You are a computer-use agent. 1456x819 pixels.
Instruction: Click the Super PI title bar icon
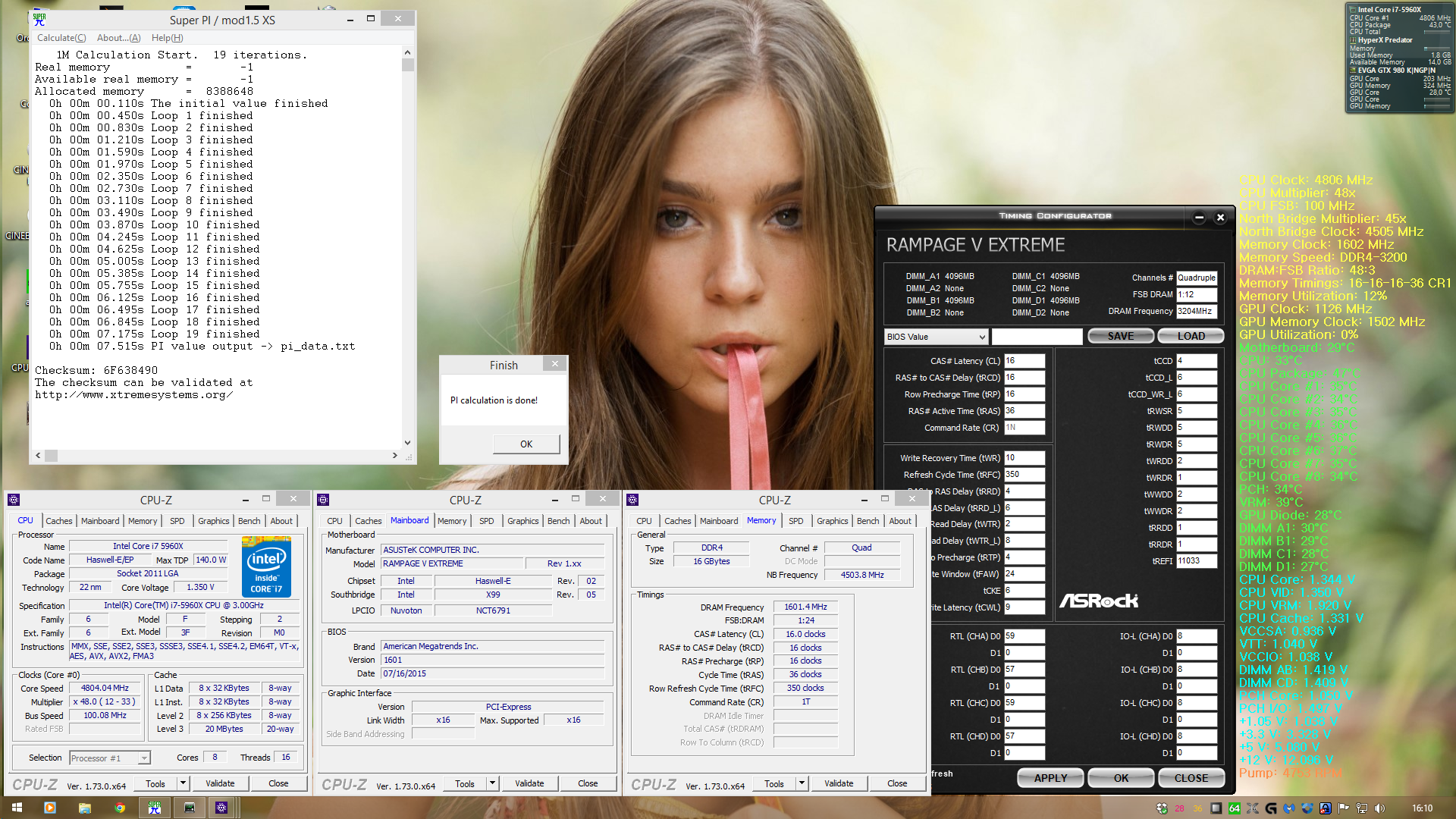point(39,20)
